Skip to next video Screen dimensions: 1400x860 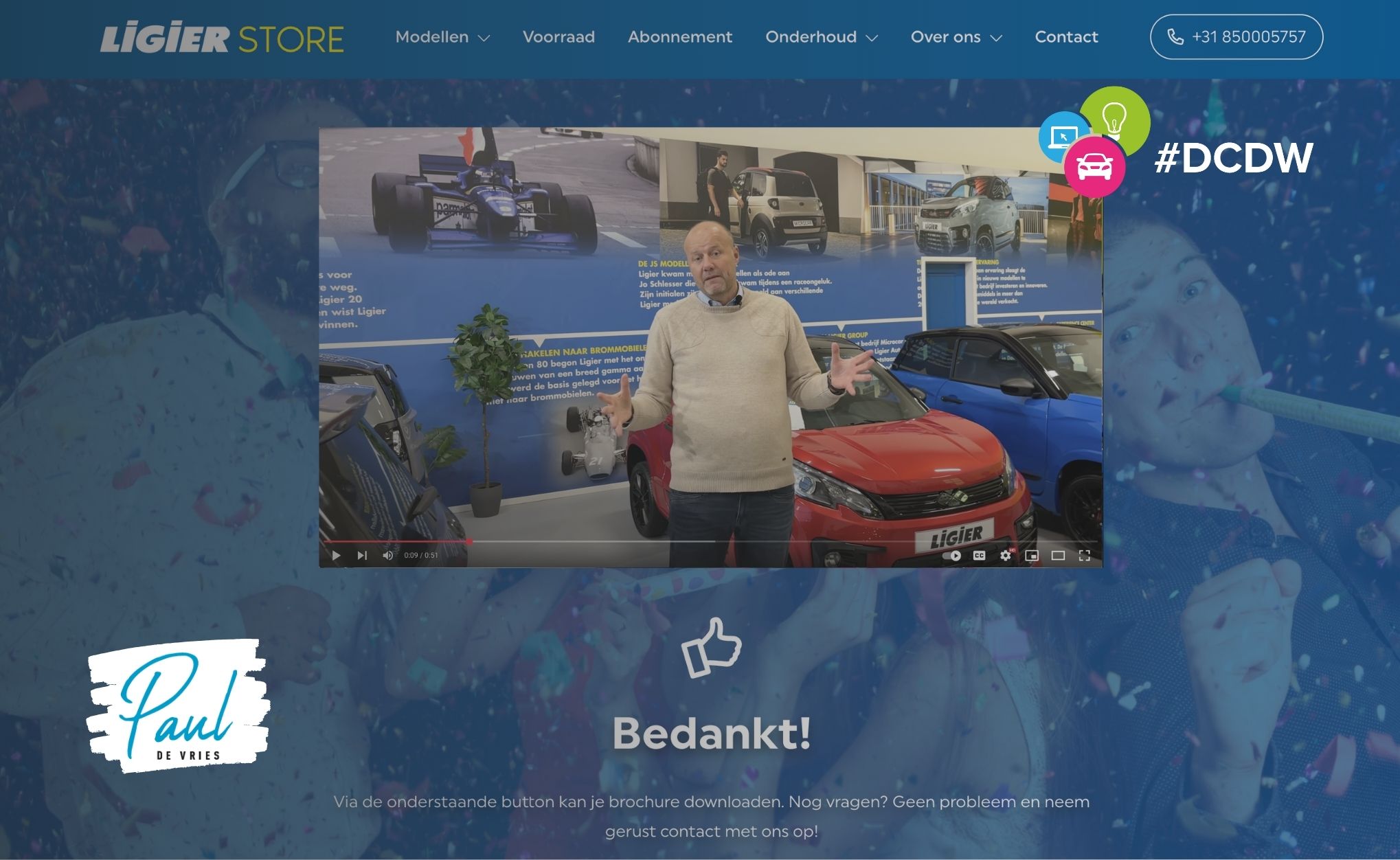tap(362, 555)
